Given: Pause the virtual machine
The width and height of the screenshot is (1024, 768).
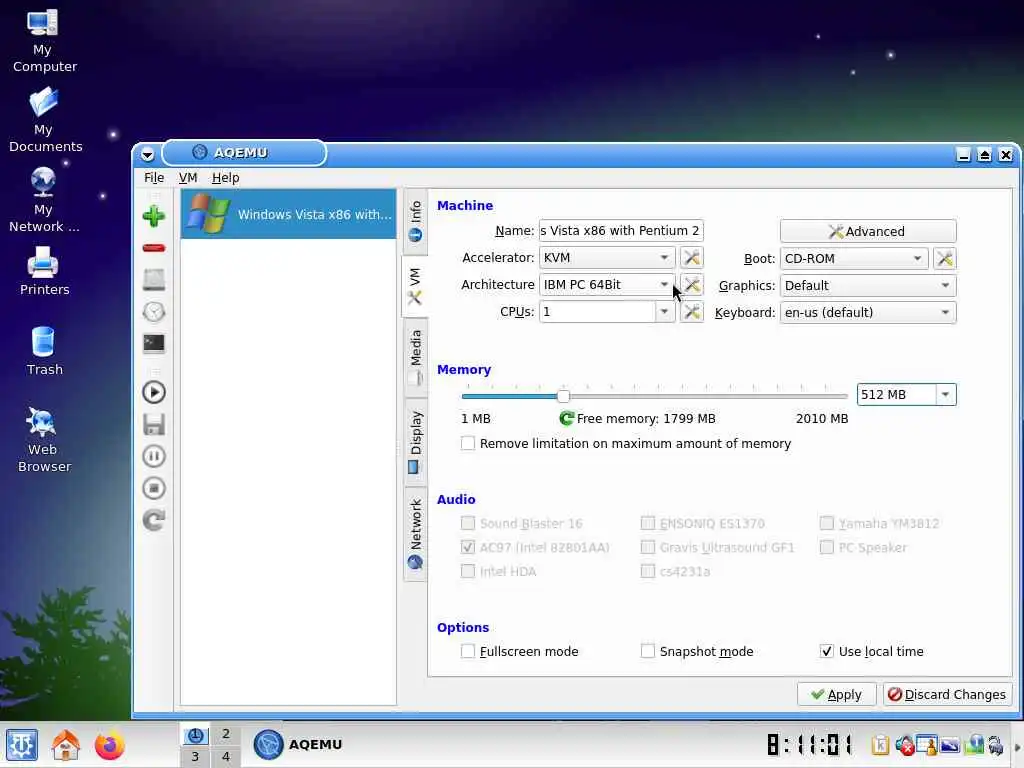Looking at the screenshot, I should click(x=153, y=456).
